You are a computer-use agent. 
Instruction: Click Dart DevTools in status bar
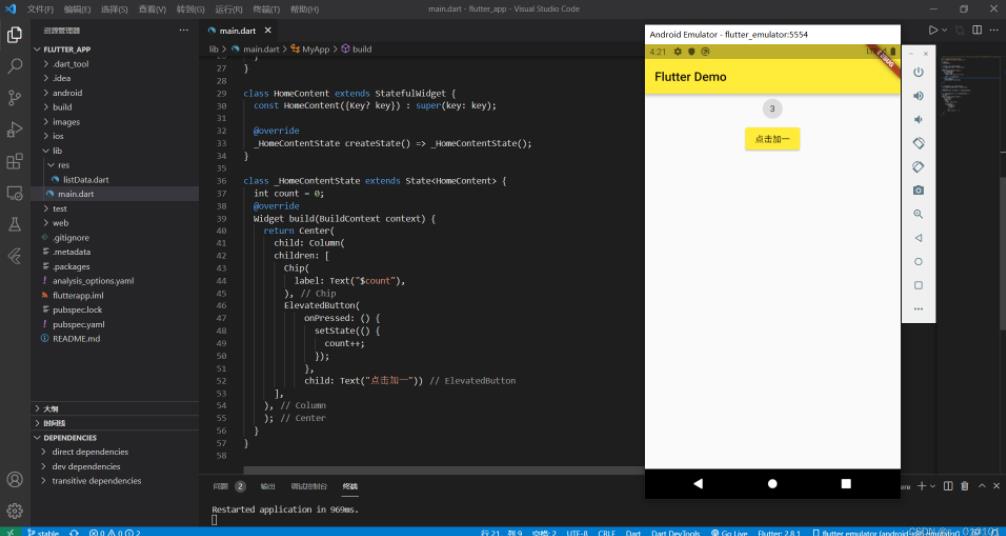pyautogui.click(x=675, y=532)
